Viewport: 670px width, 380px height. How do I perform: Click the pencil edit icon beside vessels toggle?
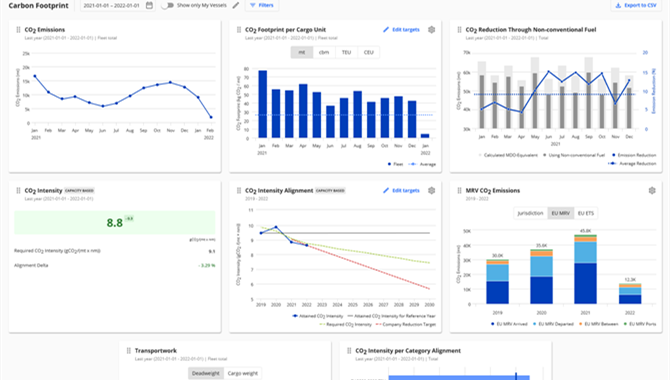(236, 5)
